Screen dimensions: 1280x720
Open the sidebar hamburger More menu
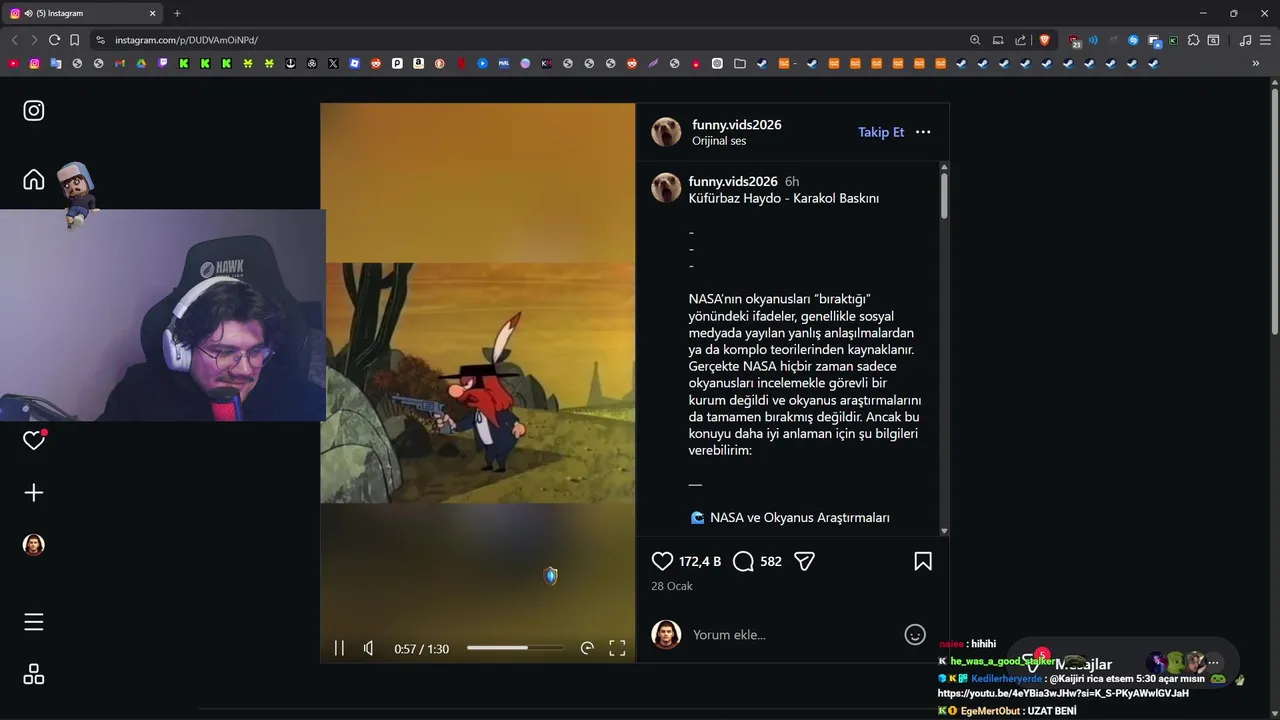[34, 622]
